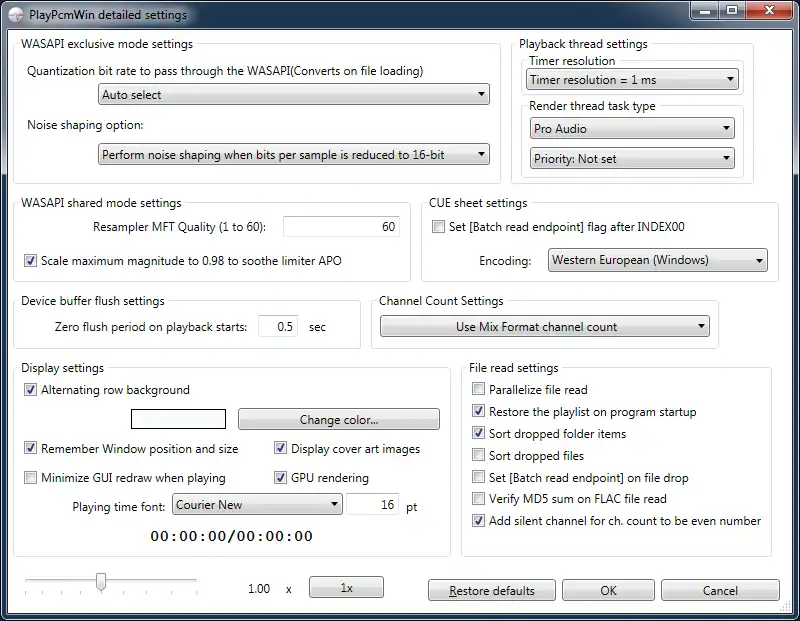Screen dimensions: 800x621
Task: Click the alternating row color swatch box
Action: coord(179,420)
